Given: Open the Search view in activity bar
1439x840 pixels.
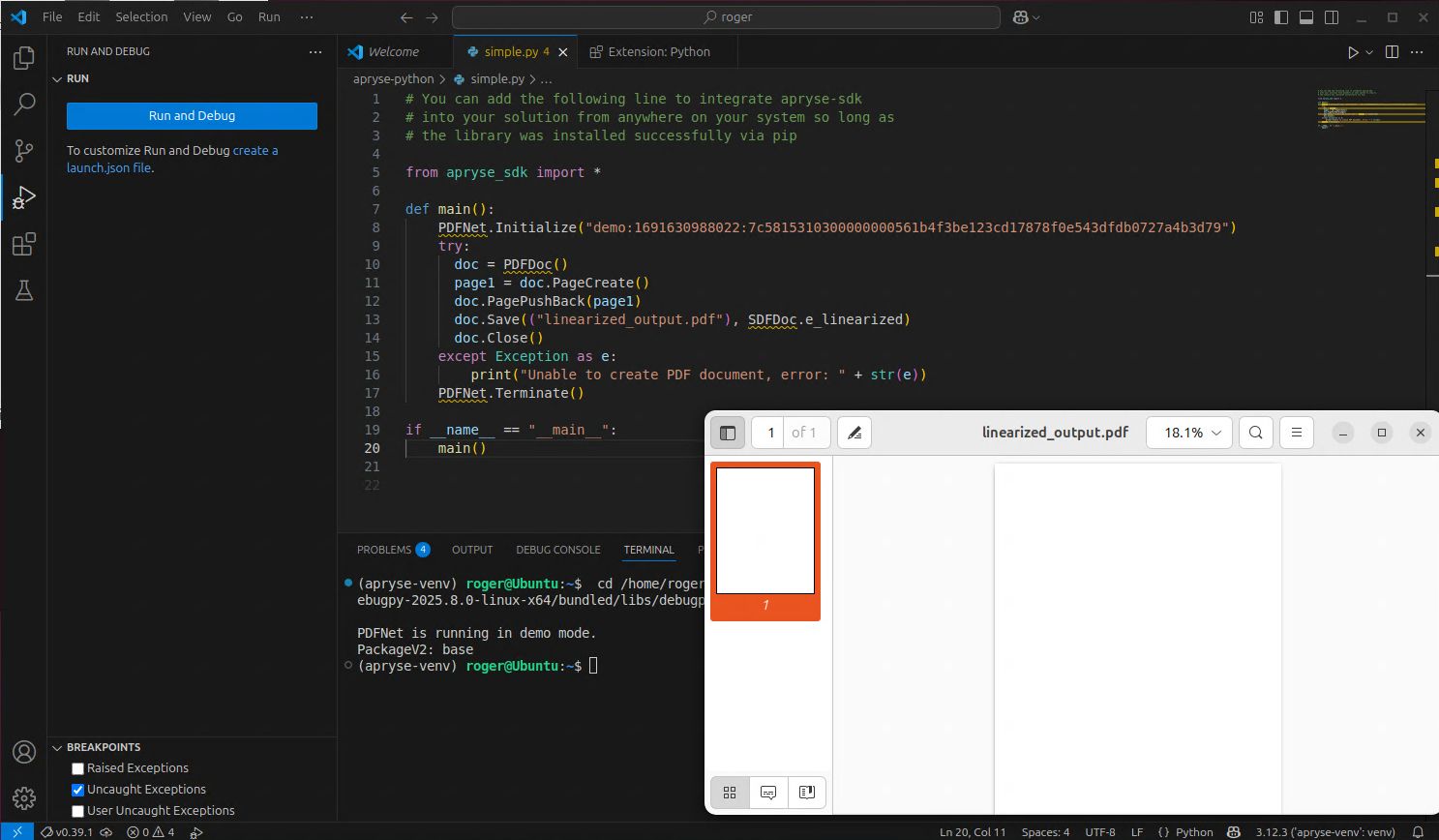Looking at the screenshot, I should coord(24,105).
